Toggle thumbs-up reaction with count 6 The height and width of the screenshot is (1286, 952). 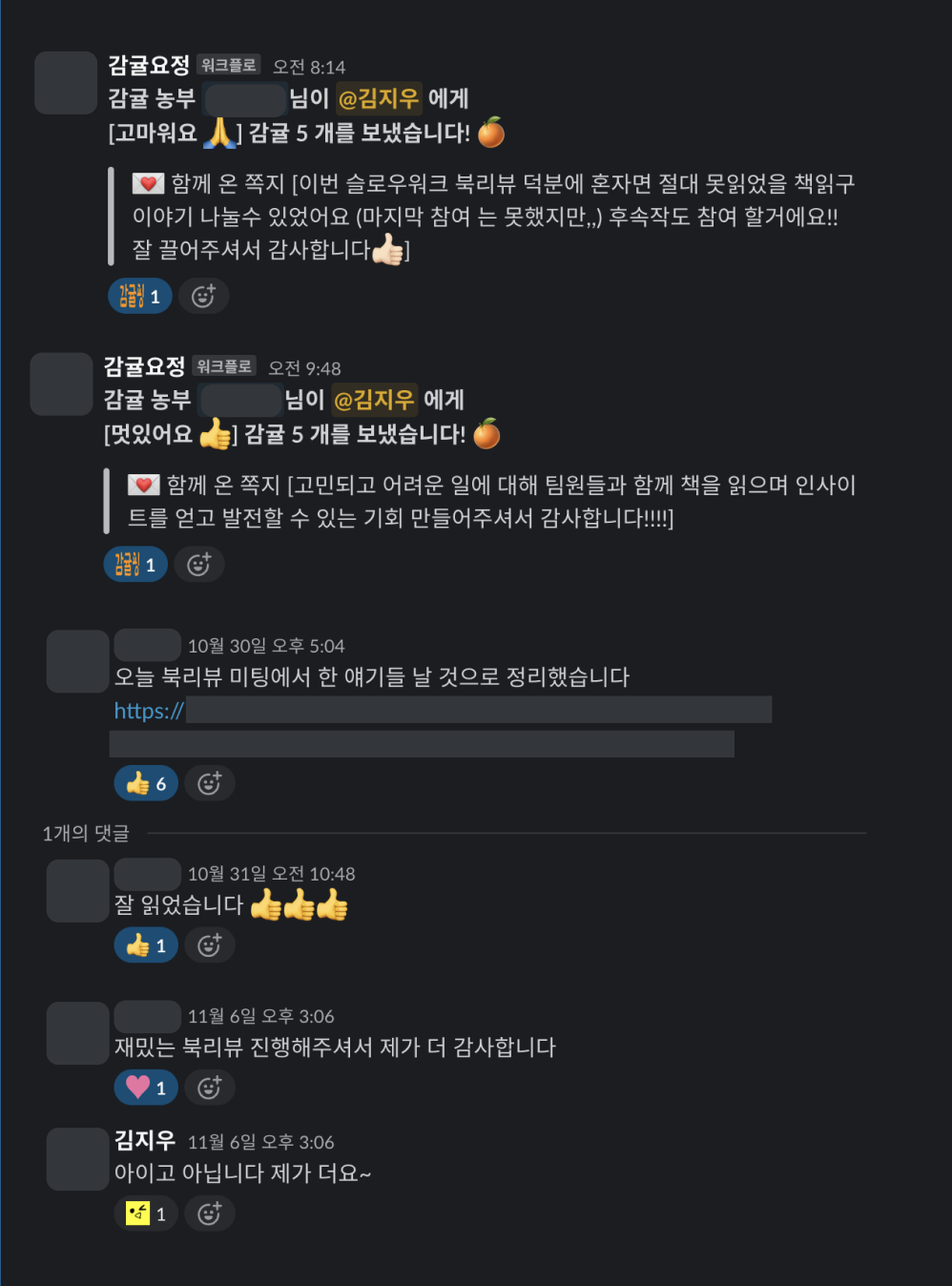[146, 783]
